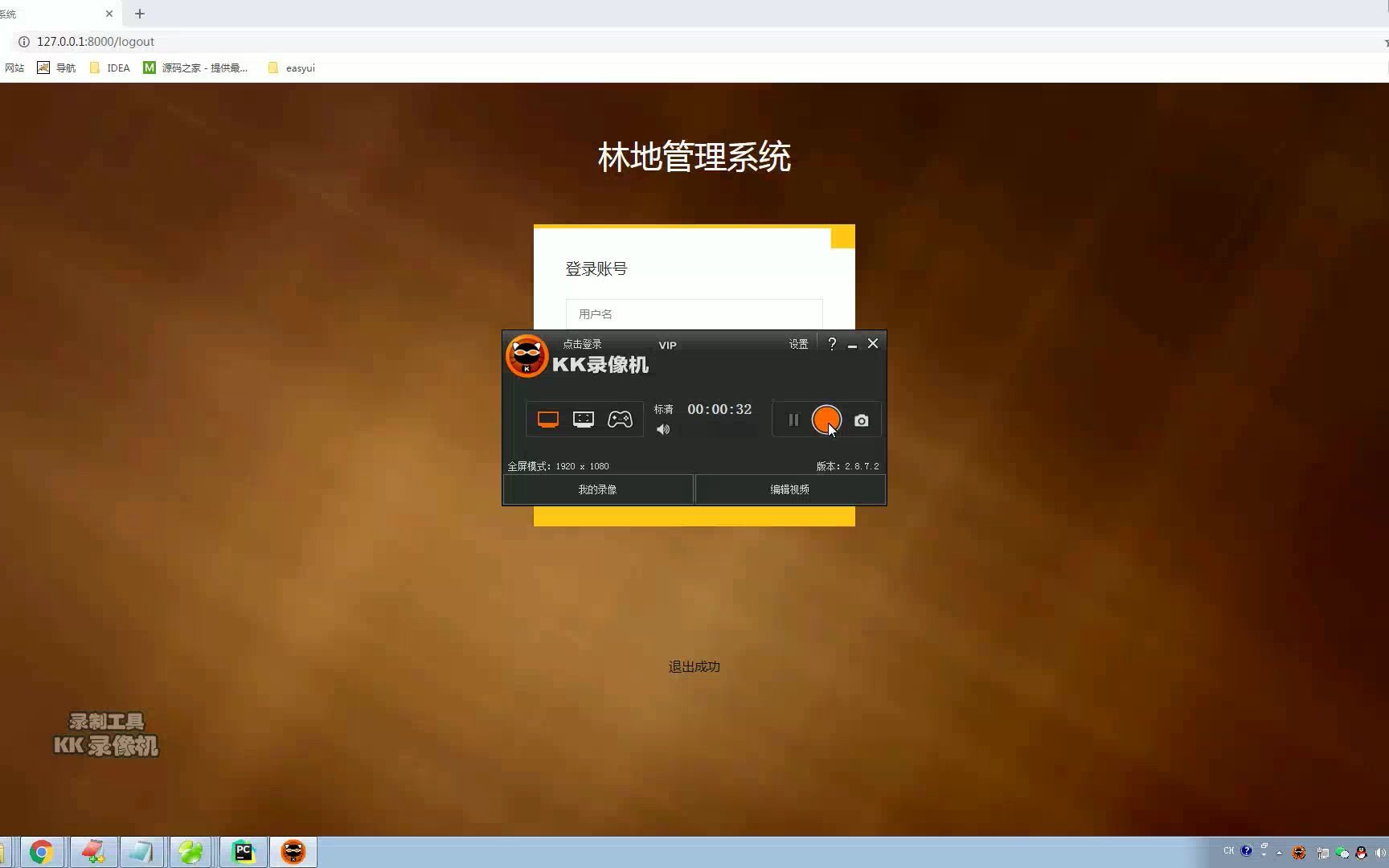Viewport: 1389px width, 868px height.
Task: Expand hidden system tray icons
Action: 1278,852
